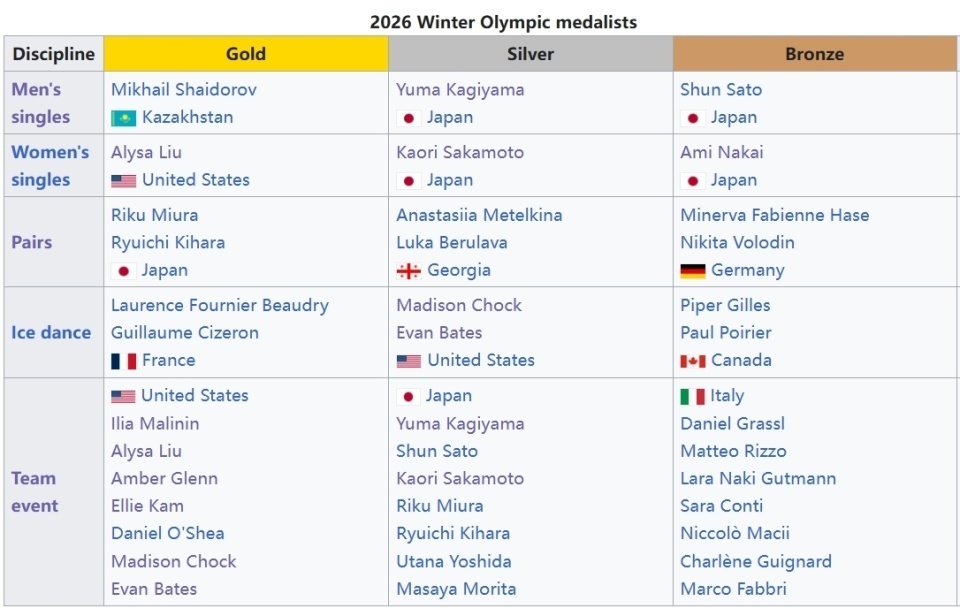Click the Ilia Malinin link

(x=155, y=424)
